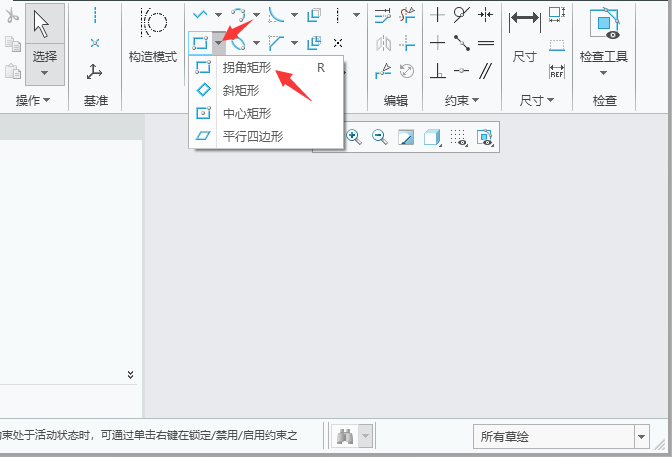
Task: Click the Perimeter dimension icon
Action: (557, 15)
